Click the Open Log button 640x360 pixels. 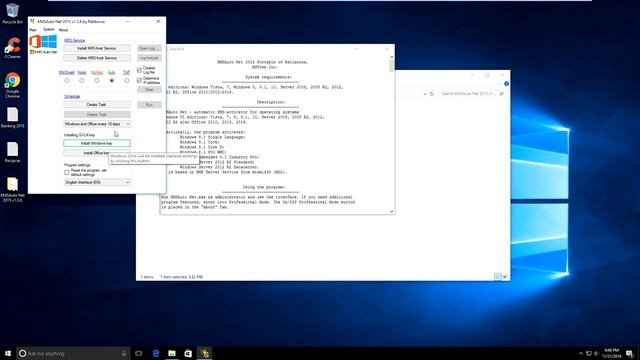click(x=149, y=48)
